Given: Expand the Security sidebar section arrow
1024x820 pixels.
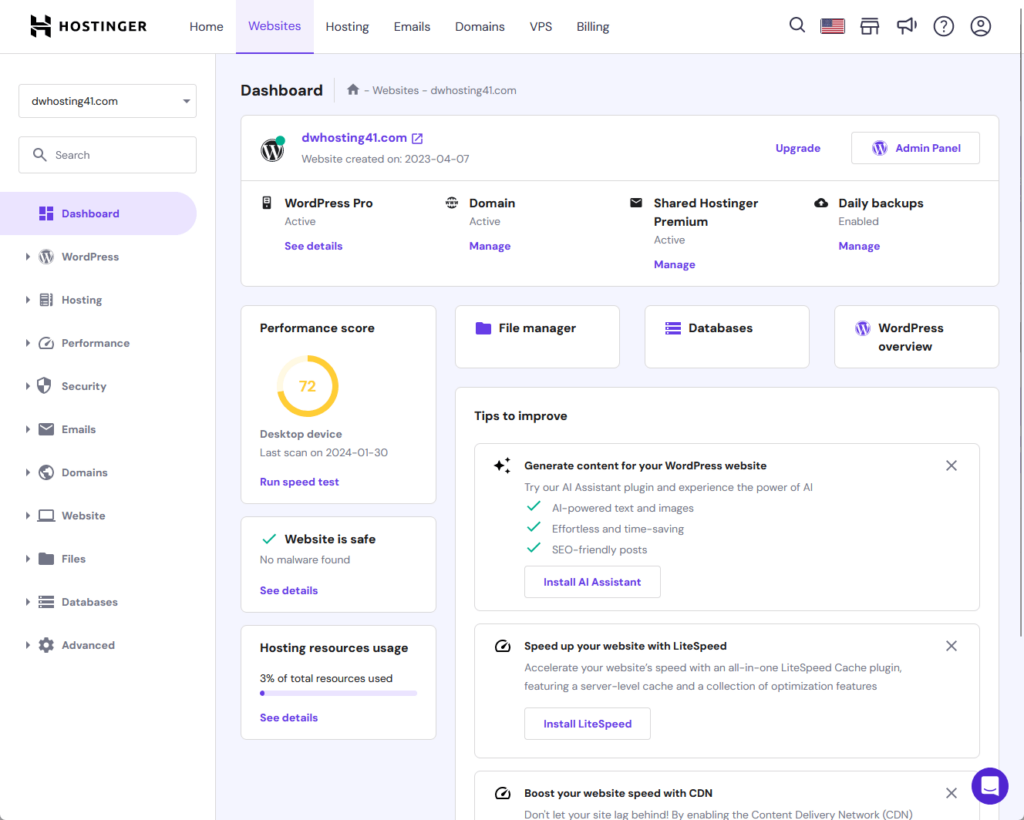Looking at the screenshot, I should [x=27, y=386].
